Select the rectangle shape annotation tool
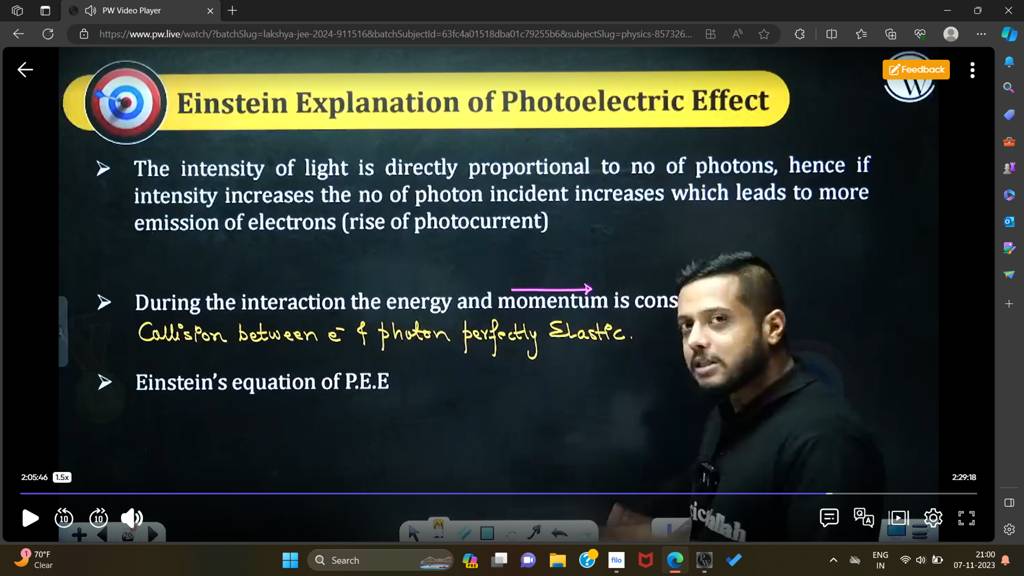1024x576 pixels. [x=487, y=533]
